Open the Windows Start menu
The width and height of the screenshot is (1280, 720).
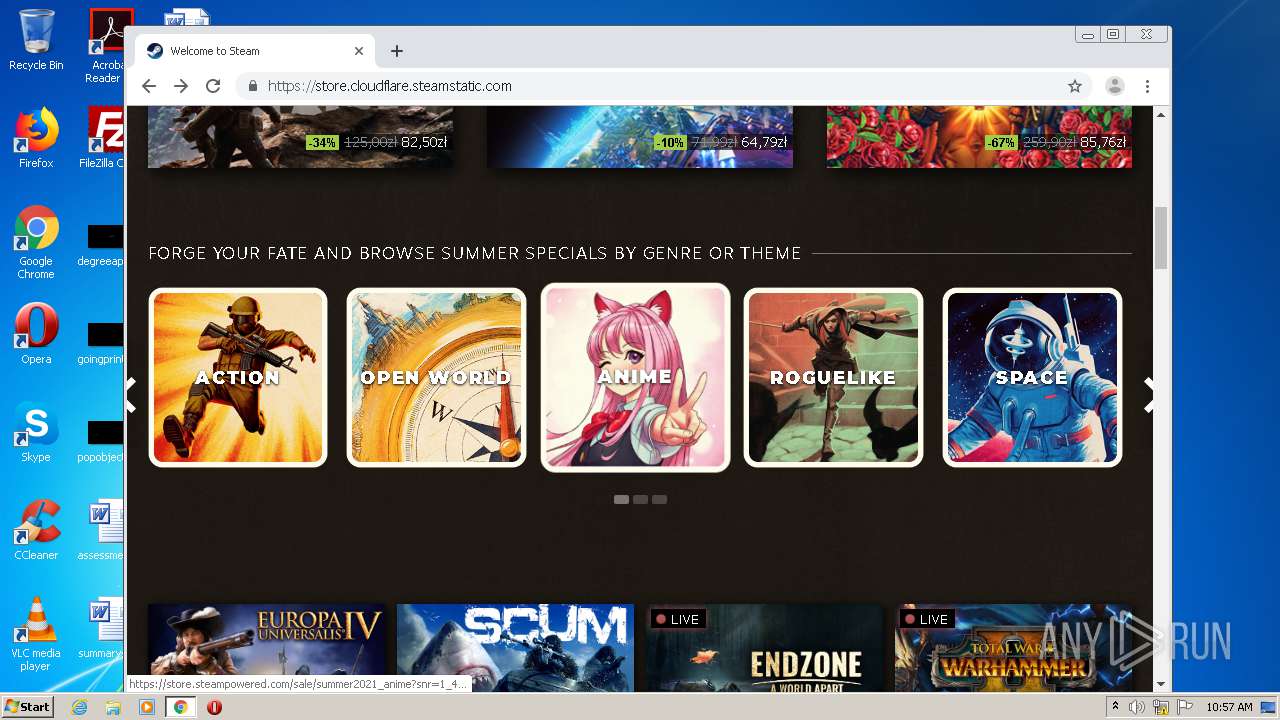(28, 707)
